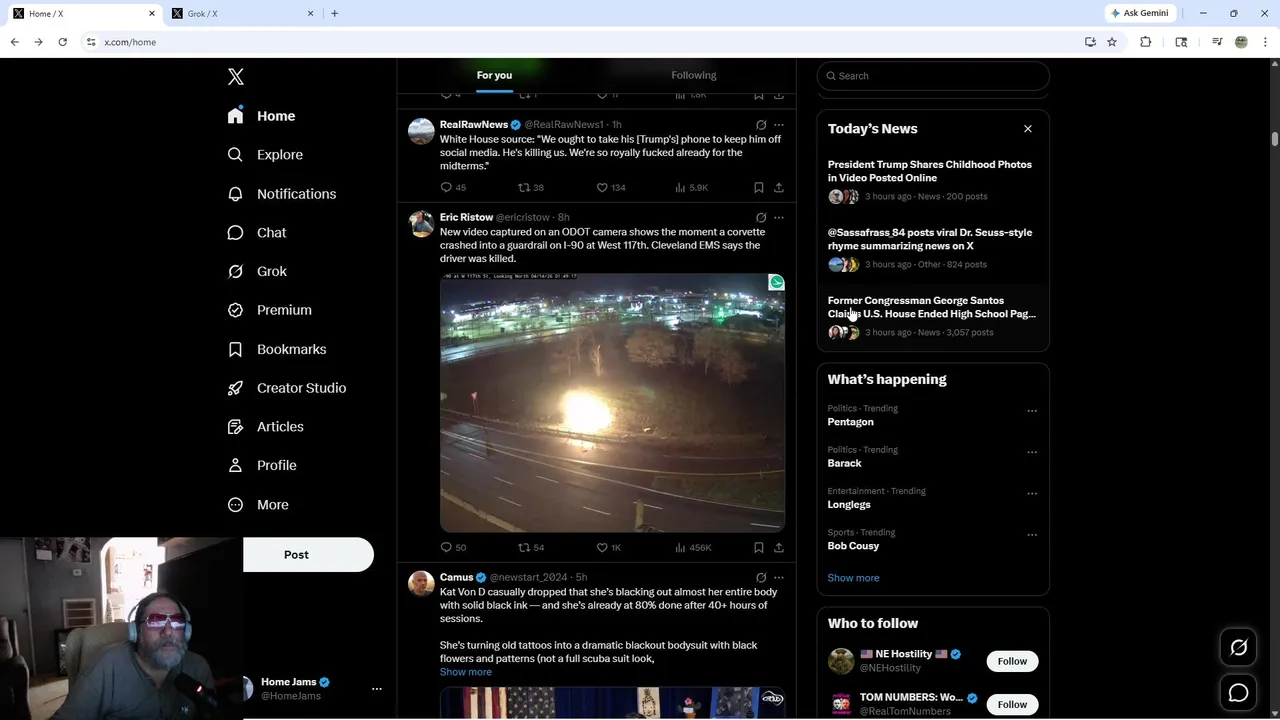Open the Pentagon trending topic
This screenshot has width=1280, height=720.
[x=850, y=422]
